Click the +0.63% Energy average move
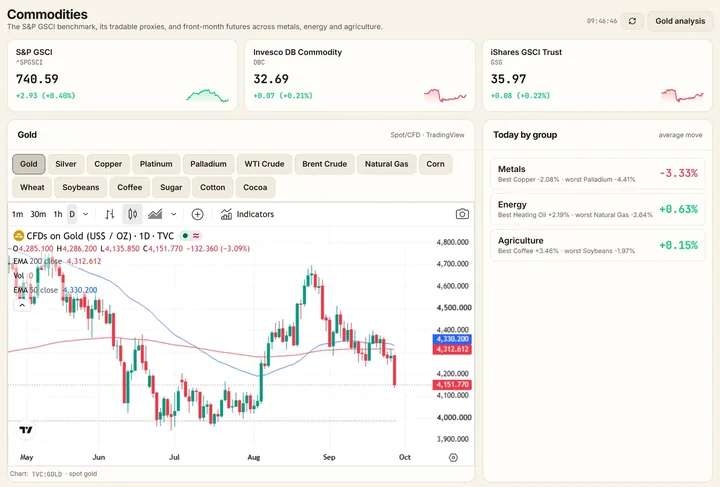Screen dimensions: 720x487 679,209
